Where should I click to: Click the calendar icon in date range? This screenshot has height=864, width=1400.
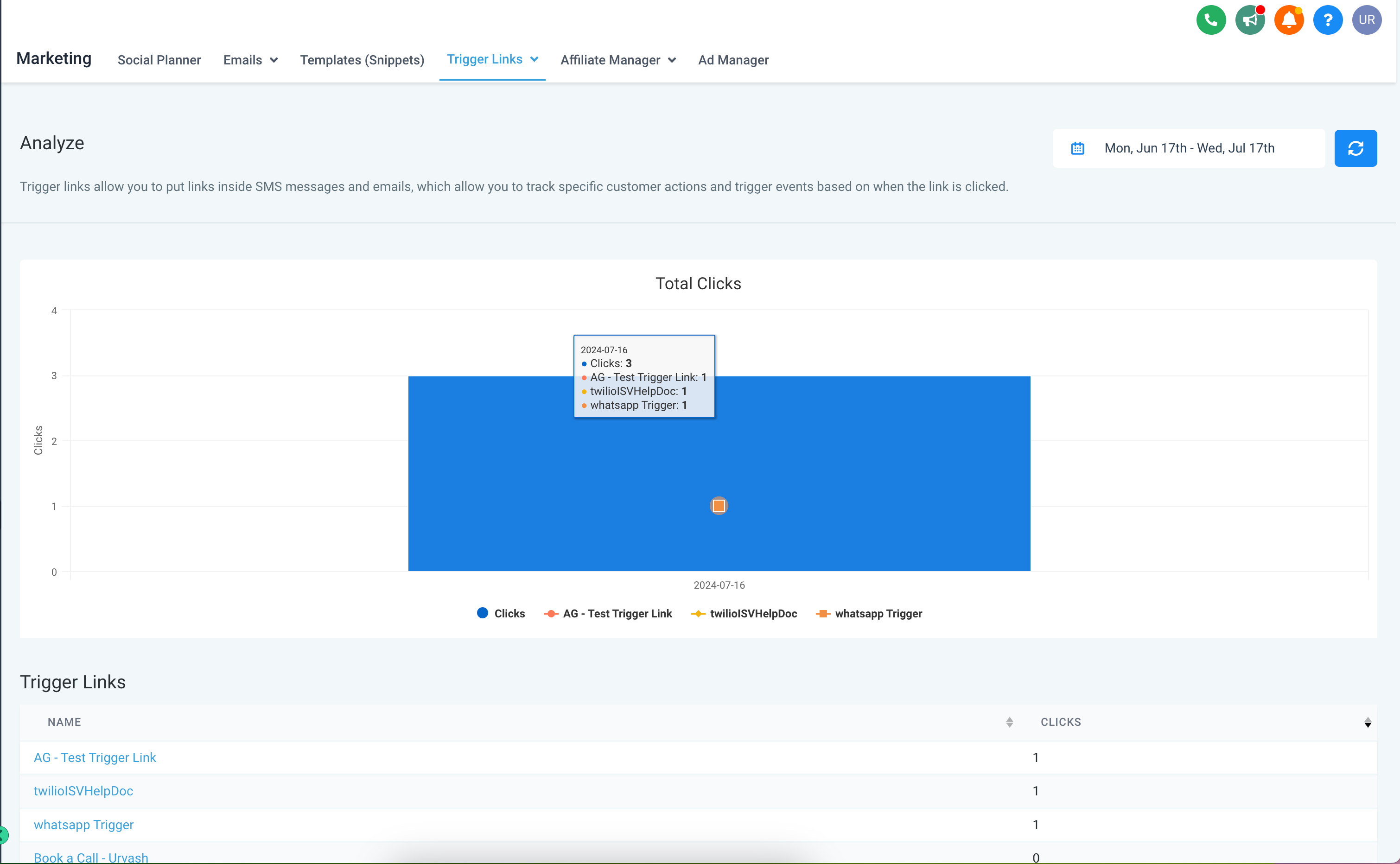point(1077,149)
